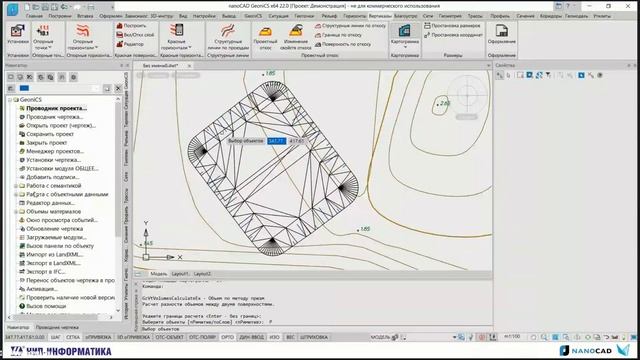The image size is (640, 360).
Task: Close the Без имени0 drawing tab
Action: point(189,66)
